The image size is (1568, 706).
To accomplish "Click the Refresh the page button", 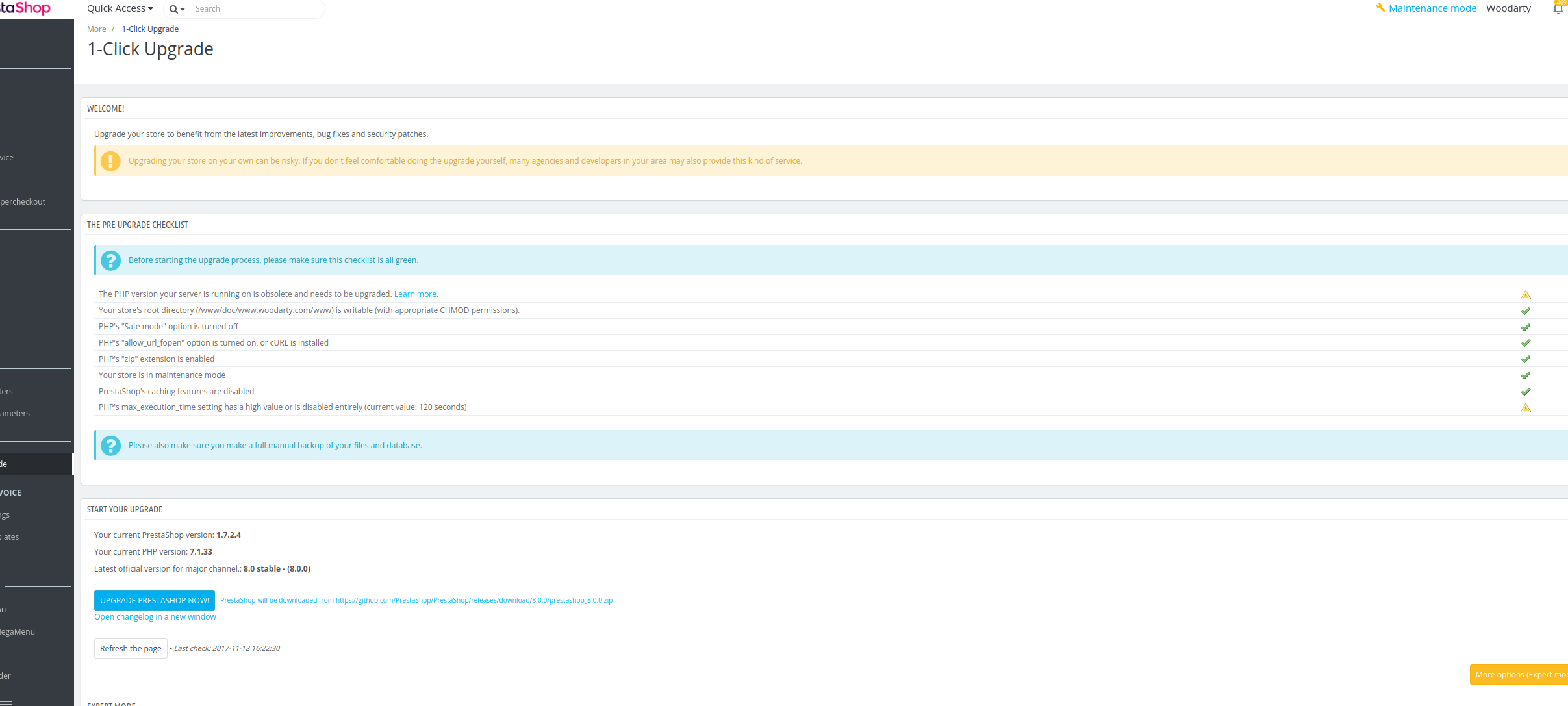I will click(131, 648).
